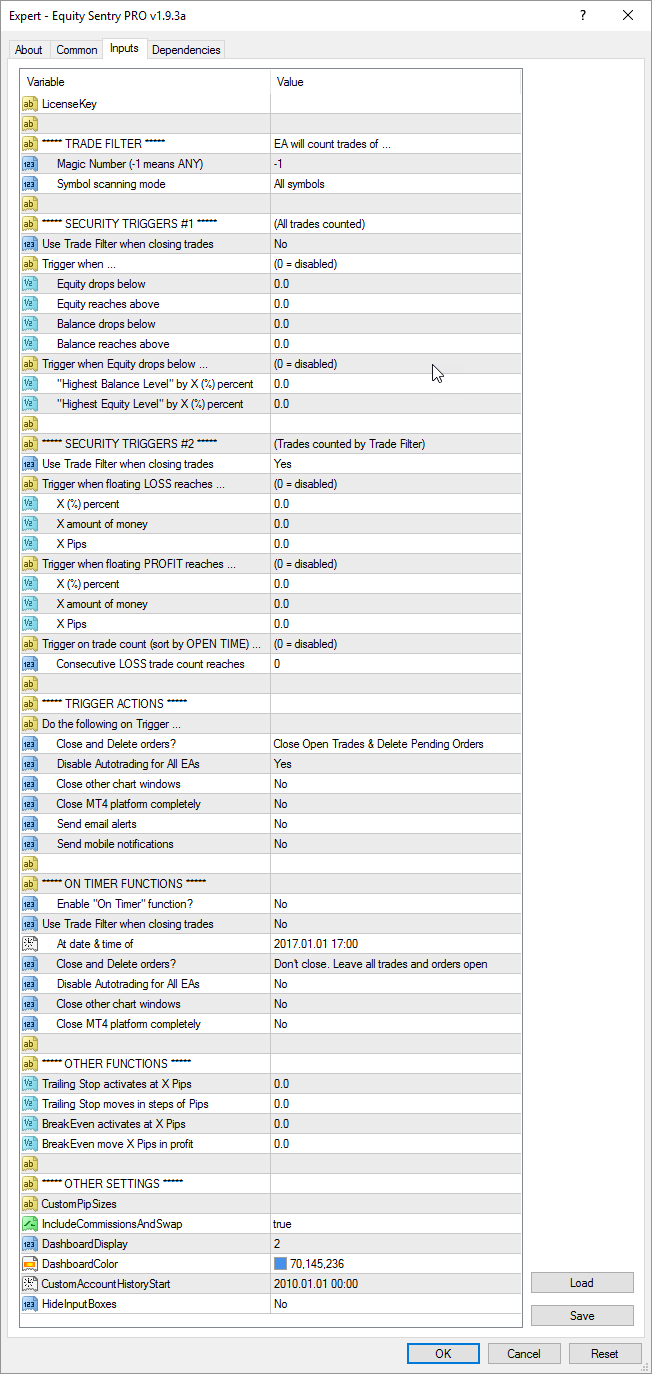Image resolution: width=652 pixels, height=1374 pixels.
Task: Click the icon beside Trailing Stop activates at X Pips
Action: click(x=29, y=1084)
